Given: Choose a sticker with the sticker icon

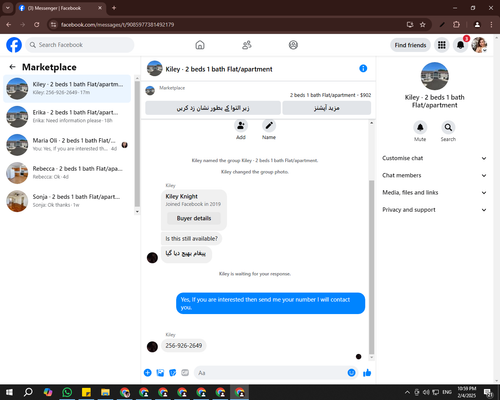Looking at the screenshot, I should [173, 373].
